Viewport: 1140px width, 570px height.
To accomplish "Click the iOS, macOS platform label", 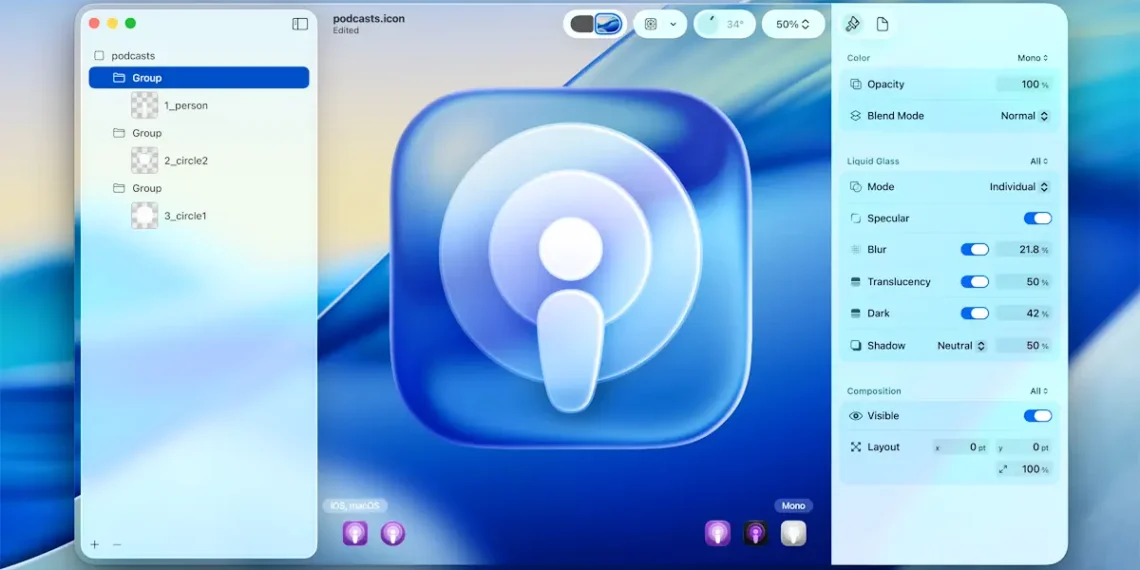I will [356, 505].
